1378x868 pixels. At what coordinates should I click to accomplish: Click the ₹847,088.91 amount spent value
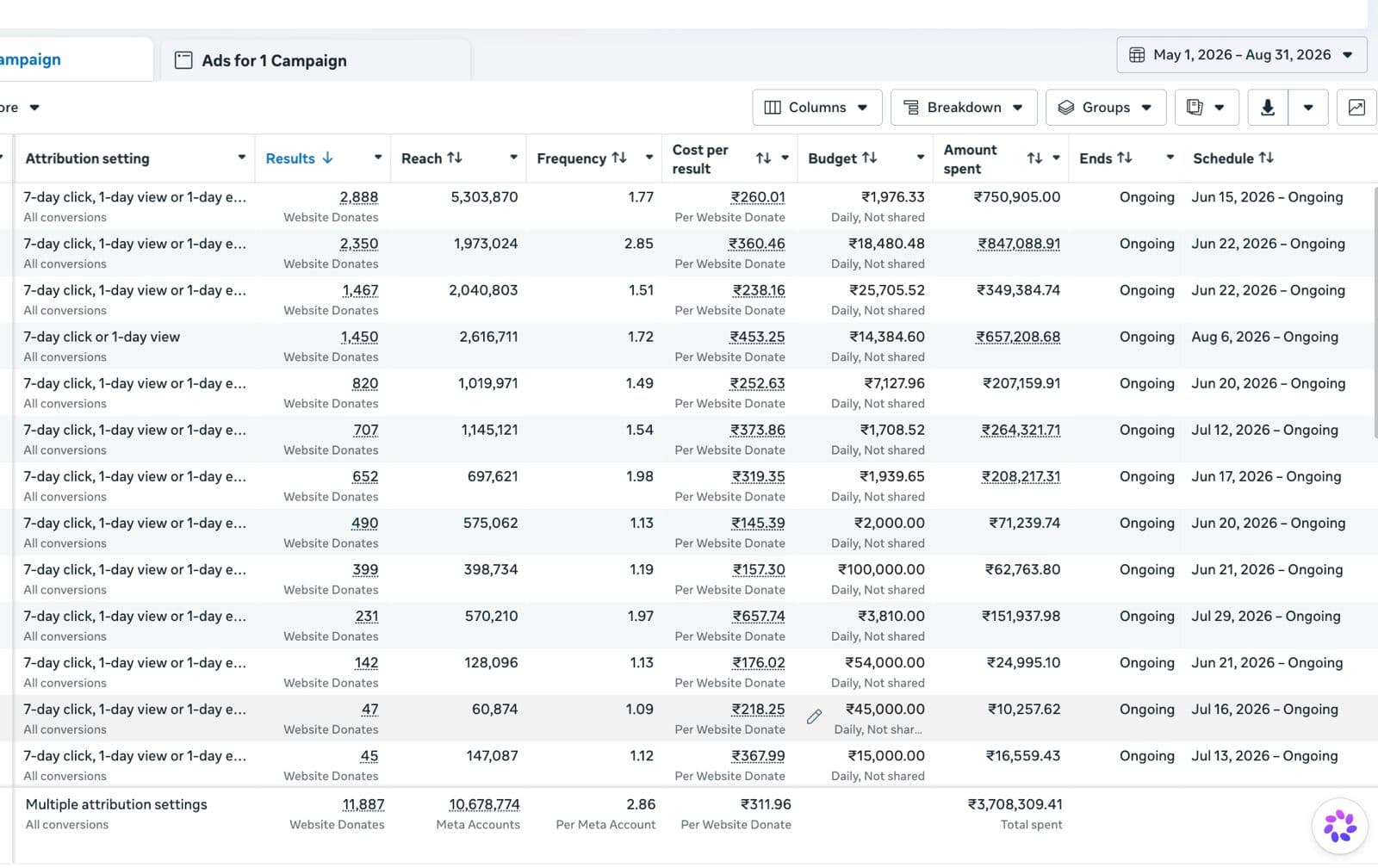(x=1019, y=244)
